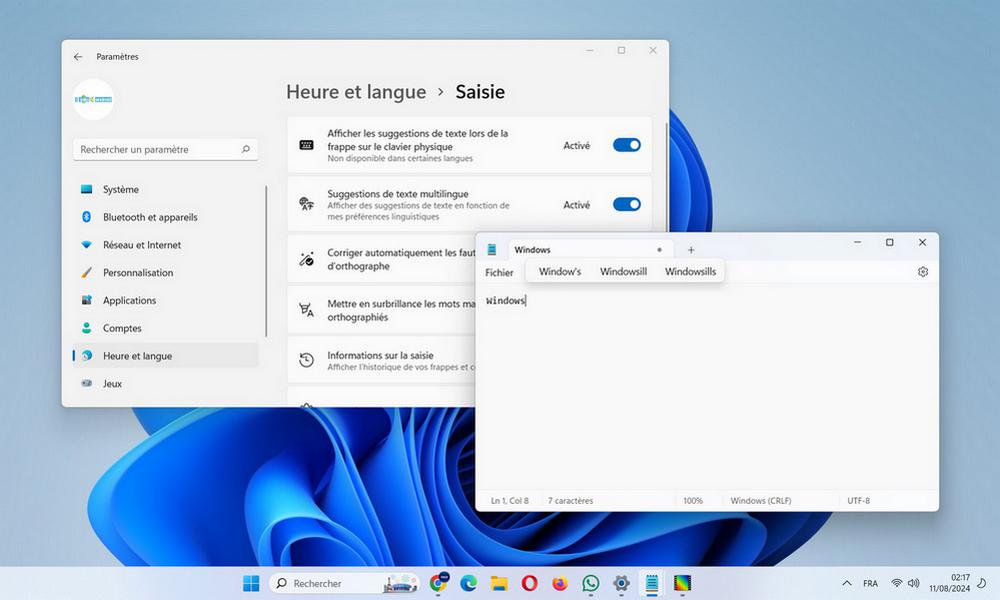Click Windows (CRLF) line ending indicator

tap(761, 501)
